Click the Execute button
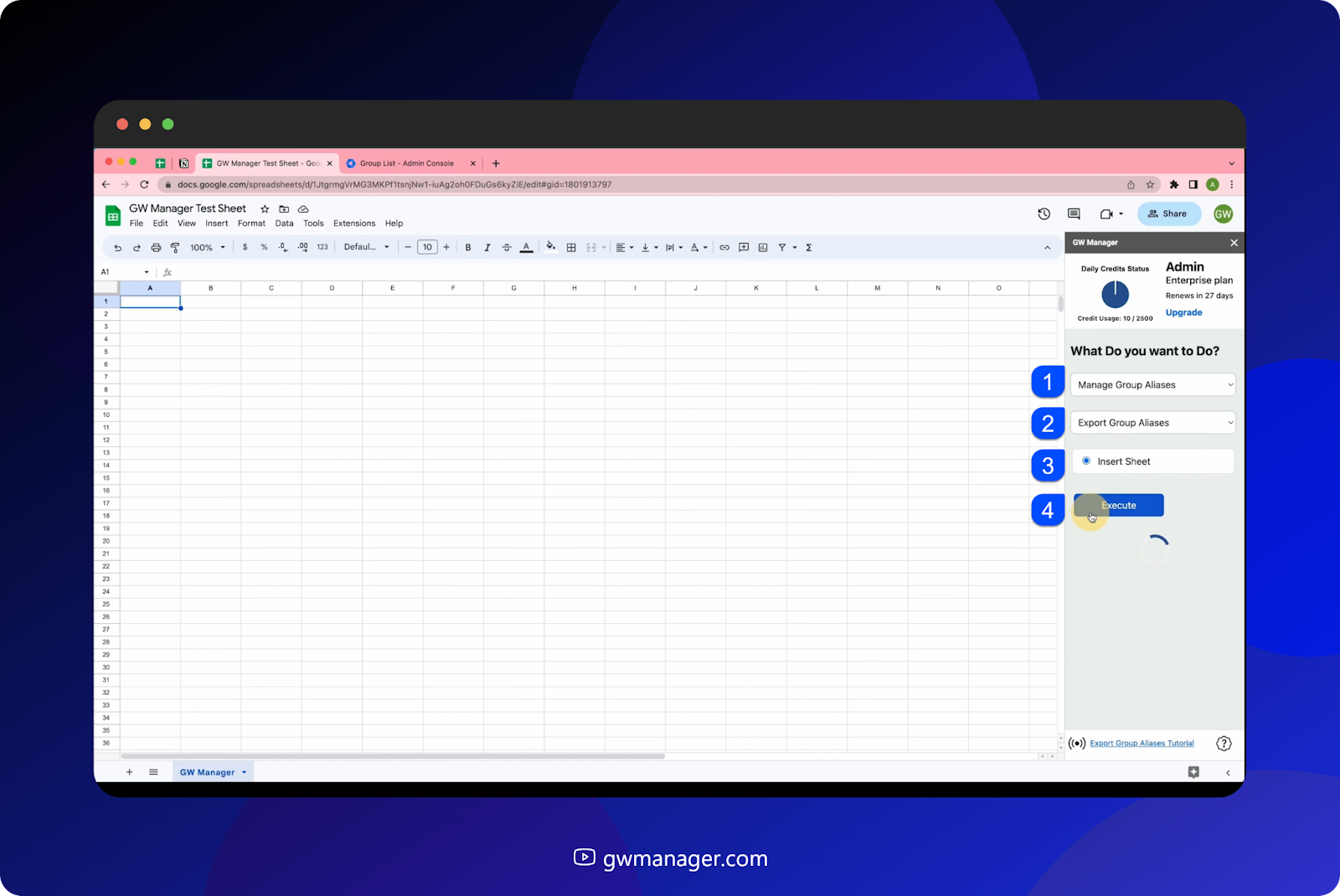This screenshot has height=896, width=1340. 1119,506
